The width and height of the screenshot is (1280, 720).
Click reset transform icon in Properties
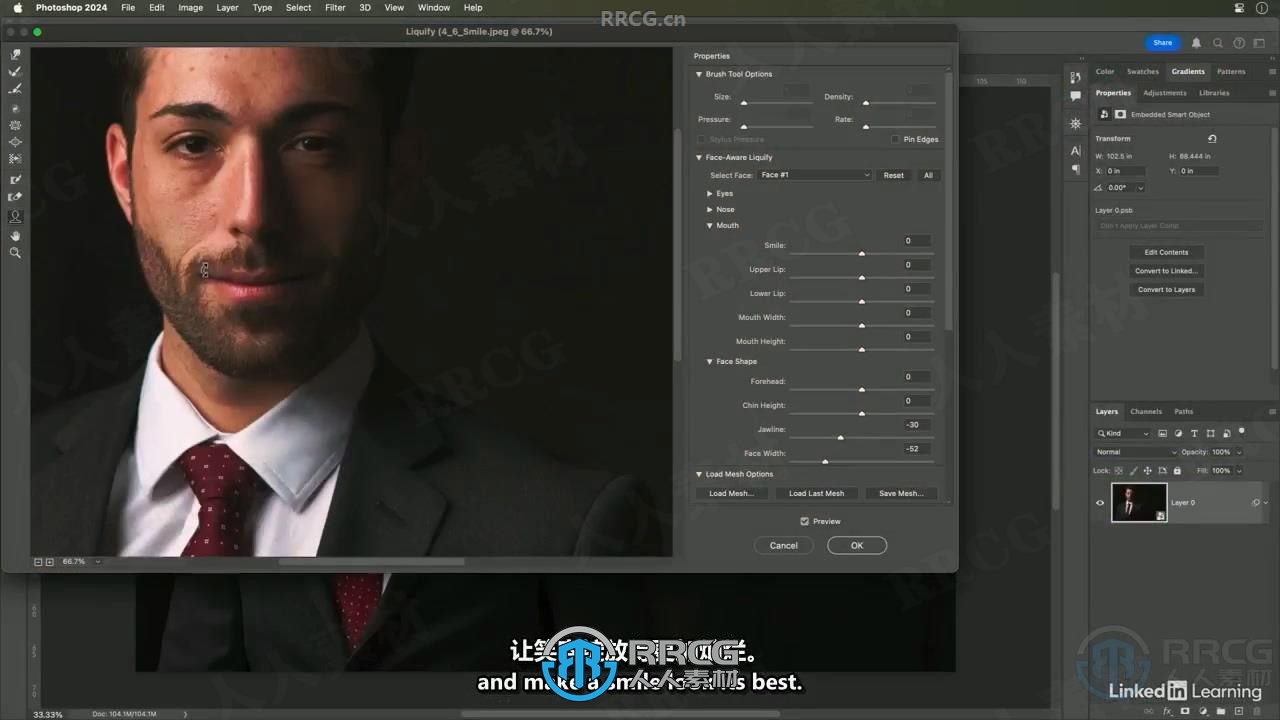click(x=1212, y=139)
